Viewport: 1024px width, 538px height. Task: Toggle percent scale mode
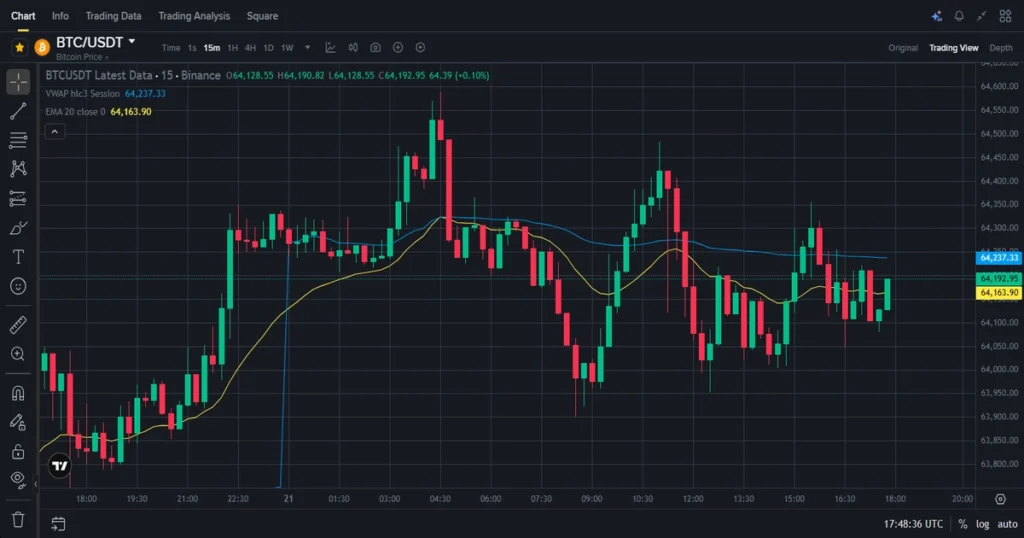[x=963, y=524]
